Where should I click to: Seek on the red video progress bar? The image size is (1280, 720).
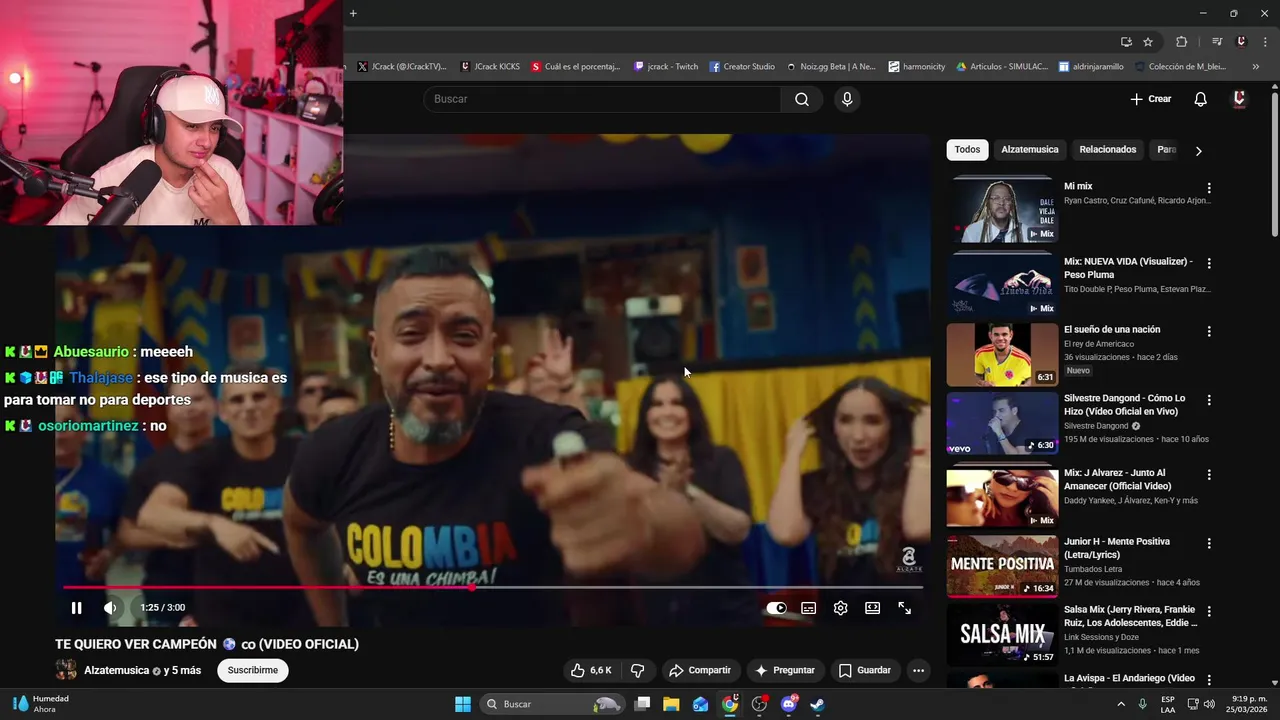[x=493, y=587]
